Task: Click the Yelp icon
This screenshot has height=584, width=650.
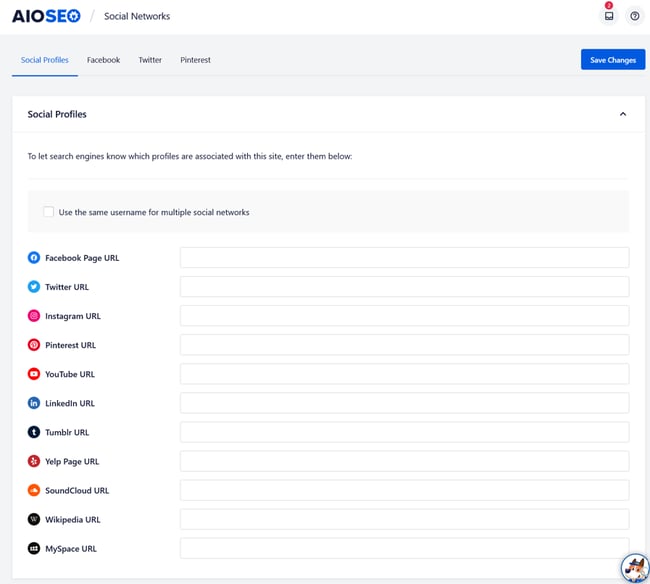Action: tap(34, 461)
